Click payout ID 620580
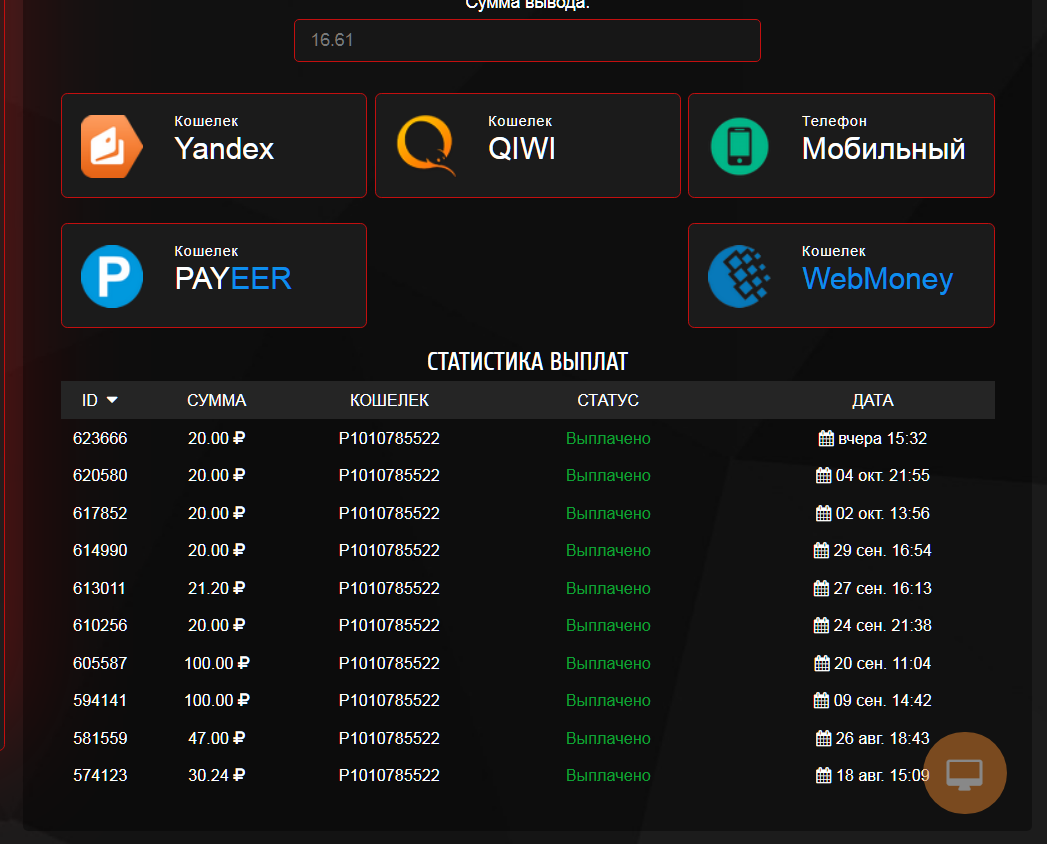This screenshot has height=844, width=1047. 100,475
